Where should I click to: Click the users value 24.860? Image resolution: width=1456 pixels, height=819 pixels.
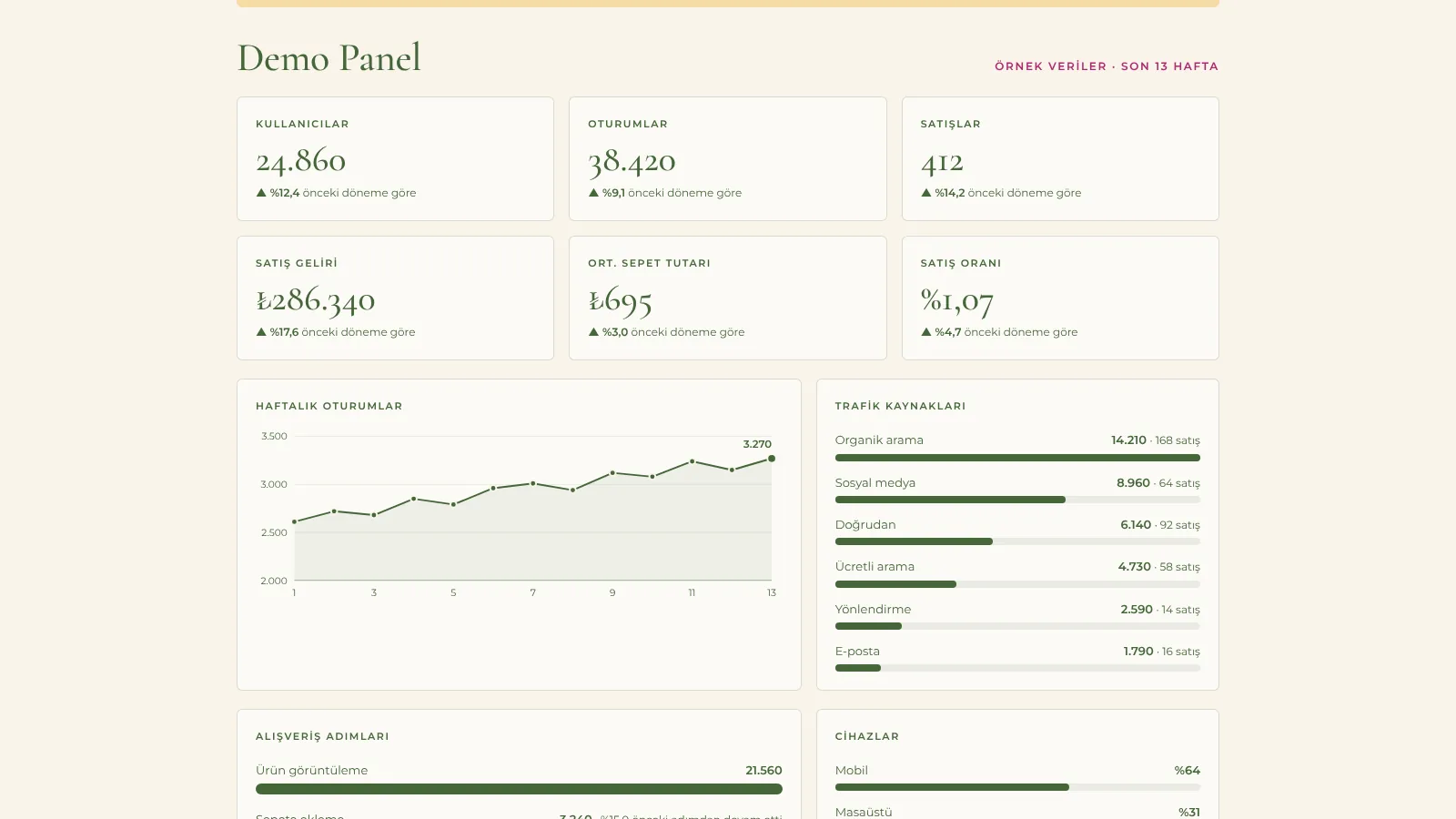point(301,161)
